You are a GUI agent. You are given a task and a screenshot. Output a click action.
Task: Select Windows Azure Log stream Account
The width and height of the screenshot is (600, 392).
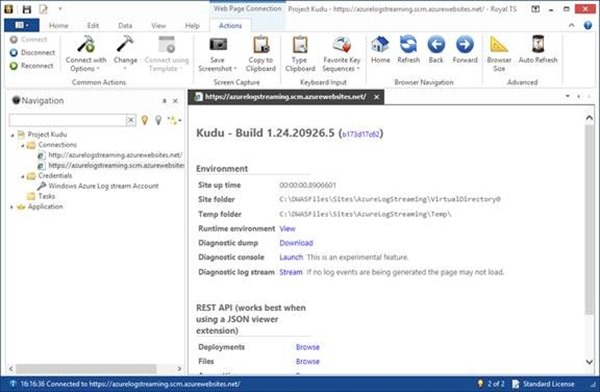98,186
